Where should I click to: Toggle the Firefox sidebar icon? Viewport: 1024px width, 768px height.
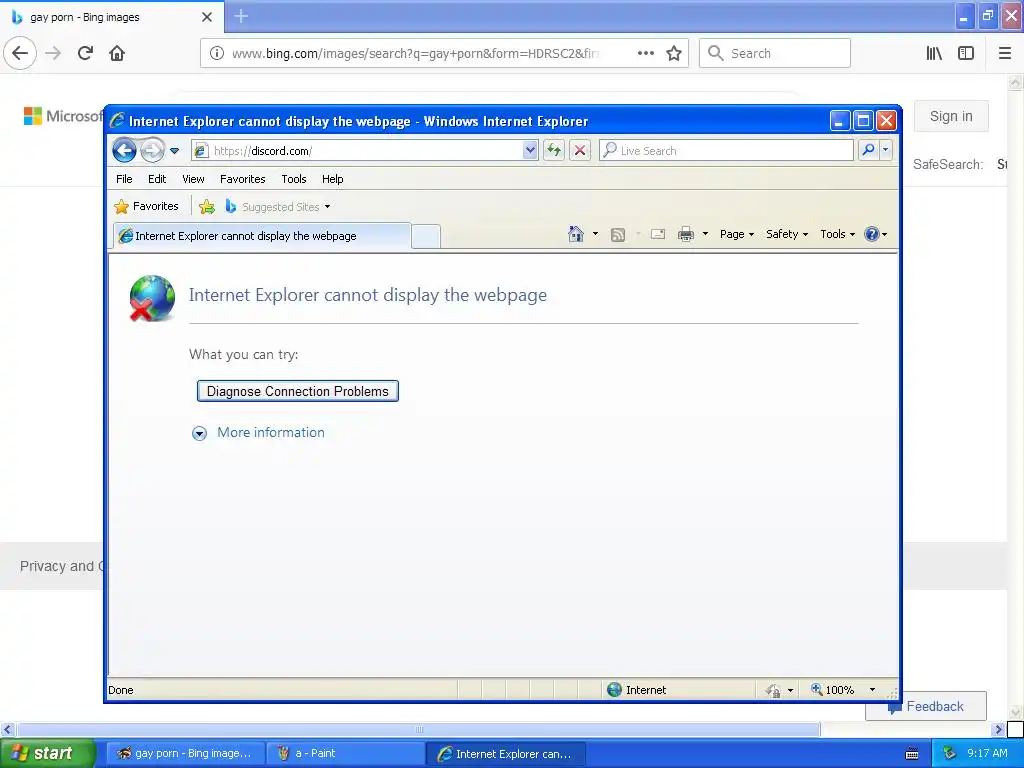coord(966,53)
